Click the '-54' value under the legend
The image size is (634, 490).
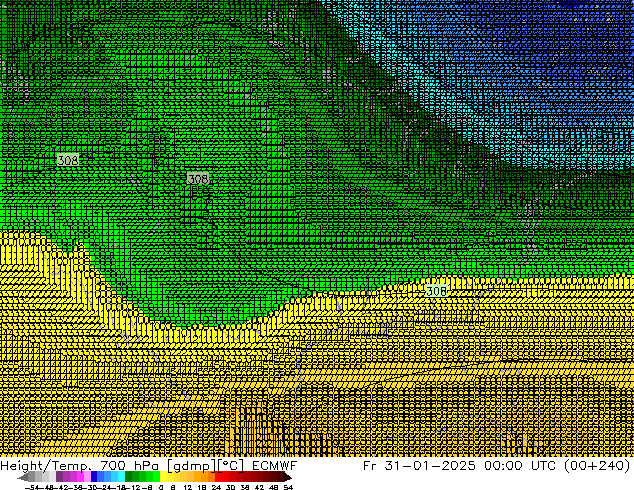point(32,487)
